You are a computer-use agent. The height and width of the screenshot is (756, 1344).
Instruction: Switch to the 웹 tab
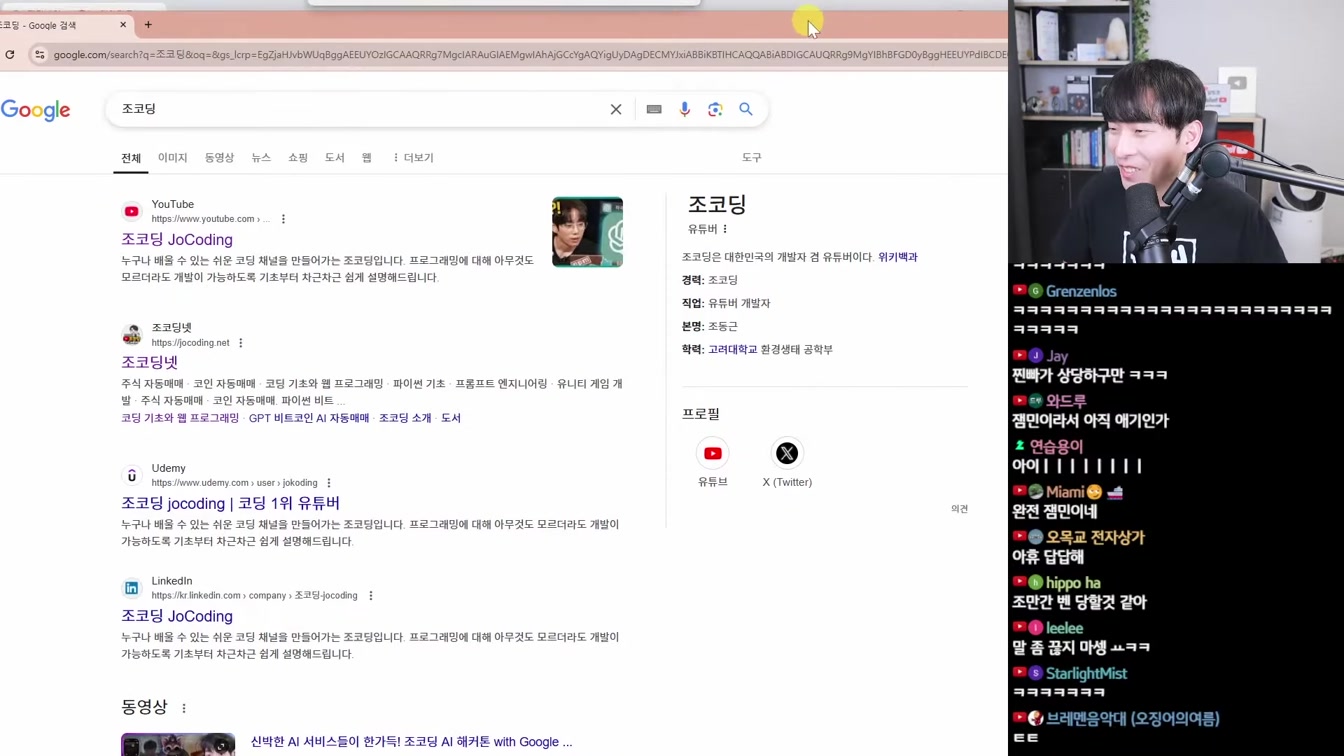pyautogui.click(x=367, y=158)
